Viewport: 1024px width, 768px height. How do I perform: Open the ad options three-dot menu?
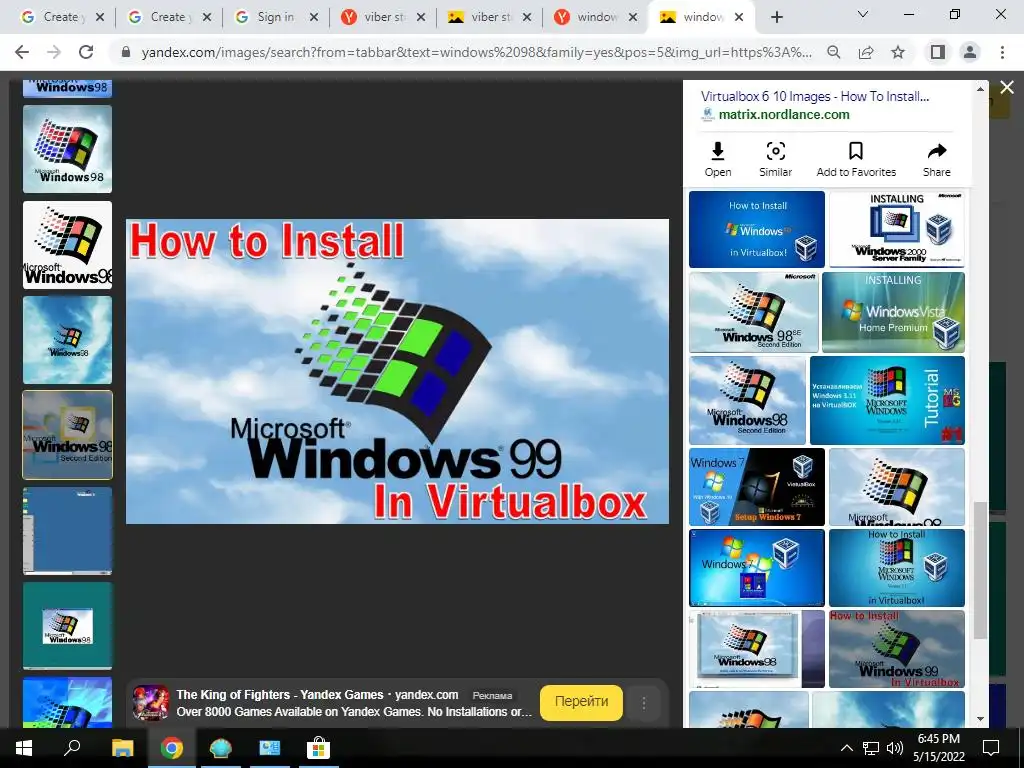click(x=643, y=703)
